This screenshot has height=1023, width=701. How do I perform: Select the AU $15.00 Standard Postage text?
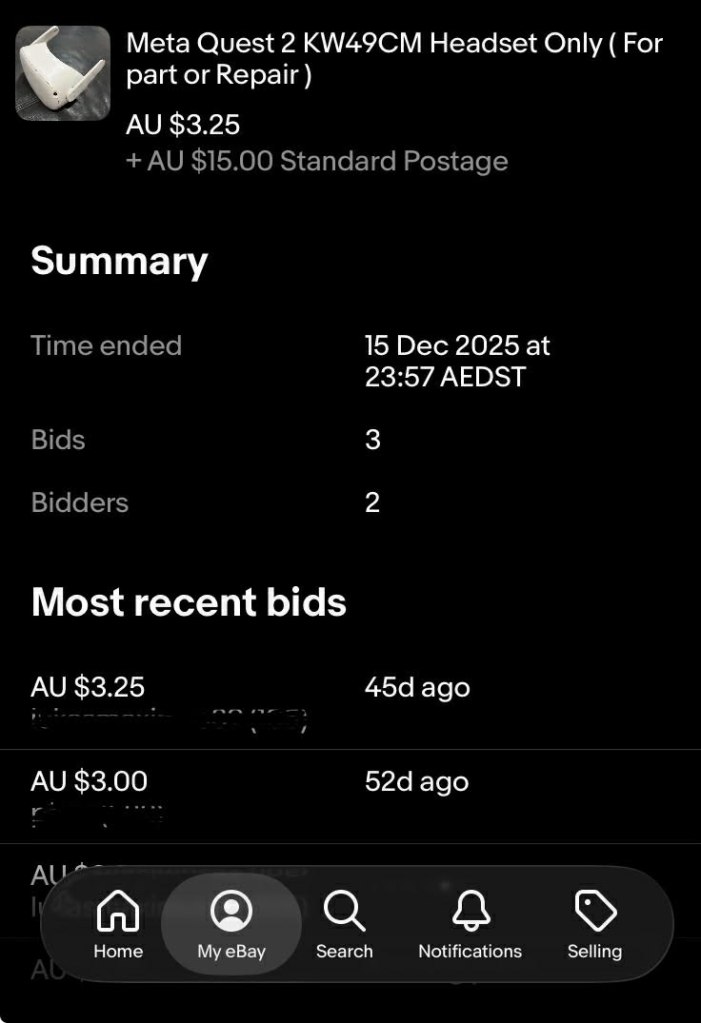tap(317, 161)
